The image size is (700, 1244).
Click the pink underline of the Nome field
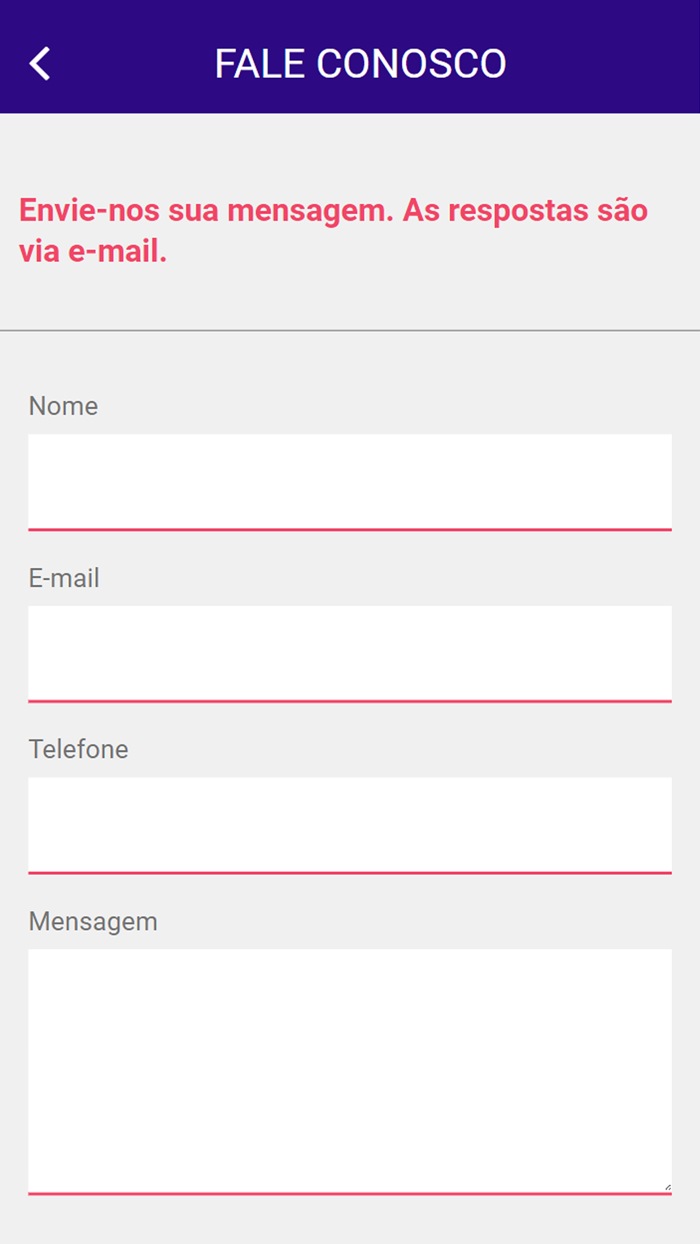point(350,525)
